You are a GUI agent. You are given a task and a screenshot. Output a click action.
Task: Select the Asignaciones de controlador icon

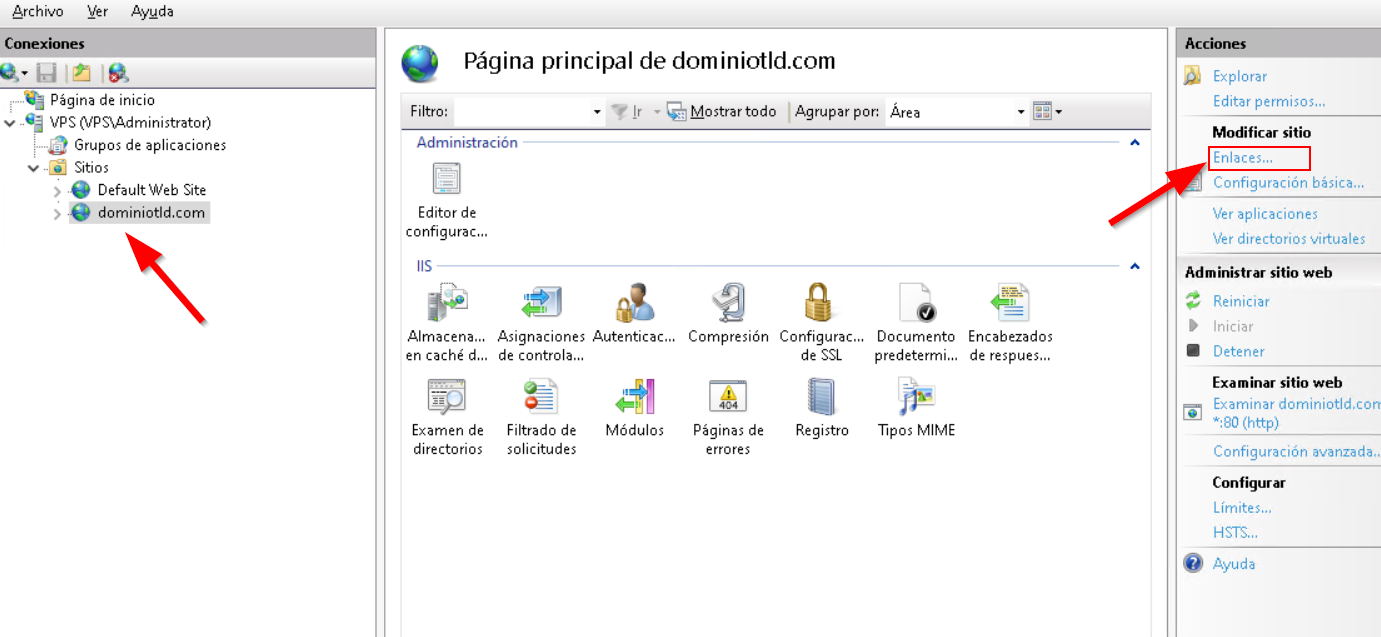541,322
